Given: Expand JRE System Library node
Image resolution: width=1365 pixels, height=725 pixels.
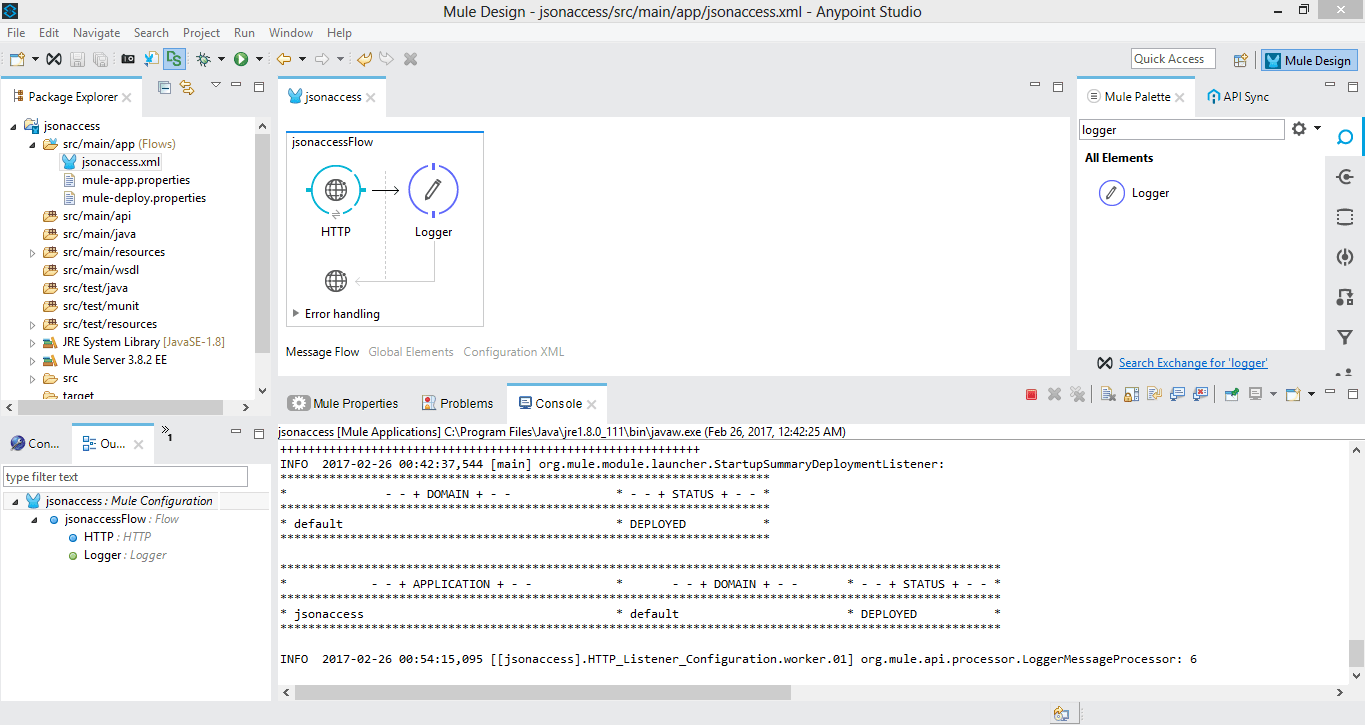Looking at the screenshot, I should pyautogui.click(x=33, y=343).
